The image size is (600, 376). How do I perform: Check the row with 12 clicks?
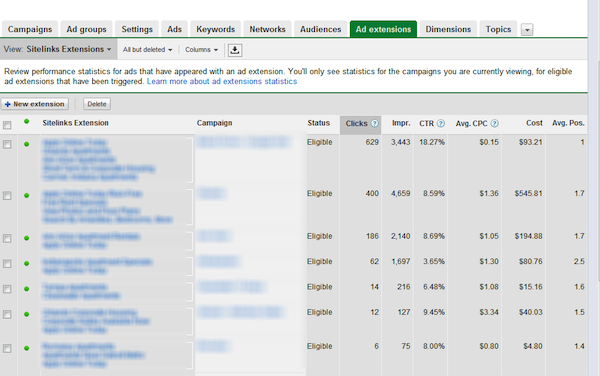[7, 314]
